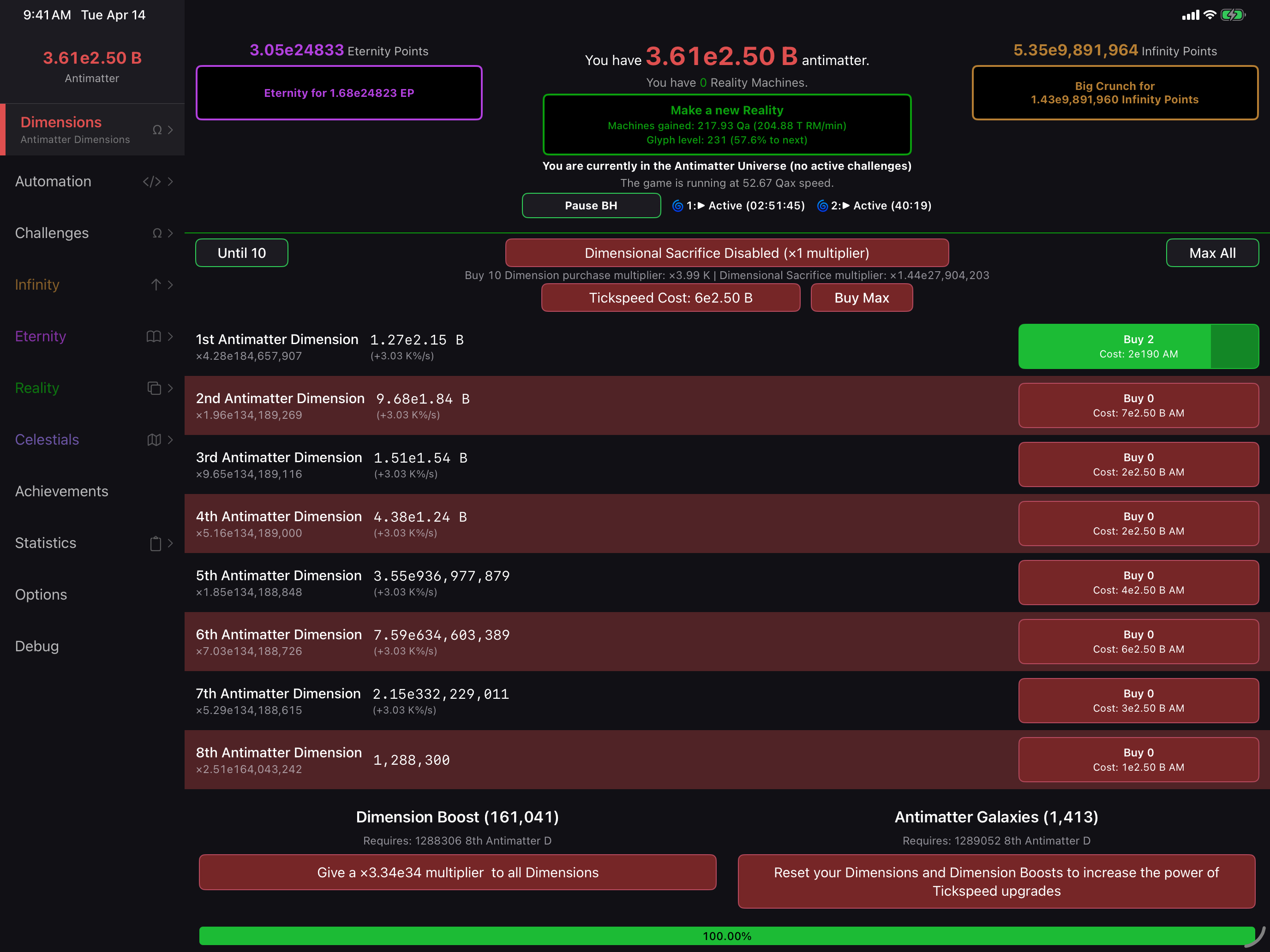Screen dimensions: 1270x952
Task: Click Dimensional Sacrifice Disabled button
Action: click(x=727, y=253)
